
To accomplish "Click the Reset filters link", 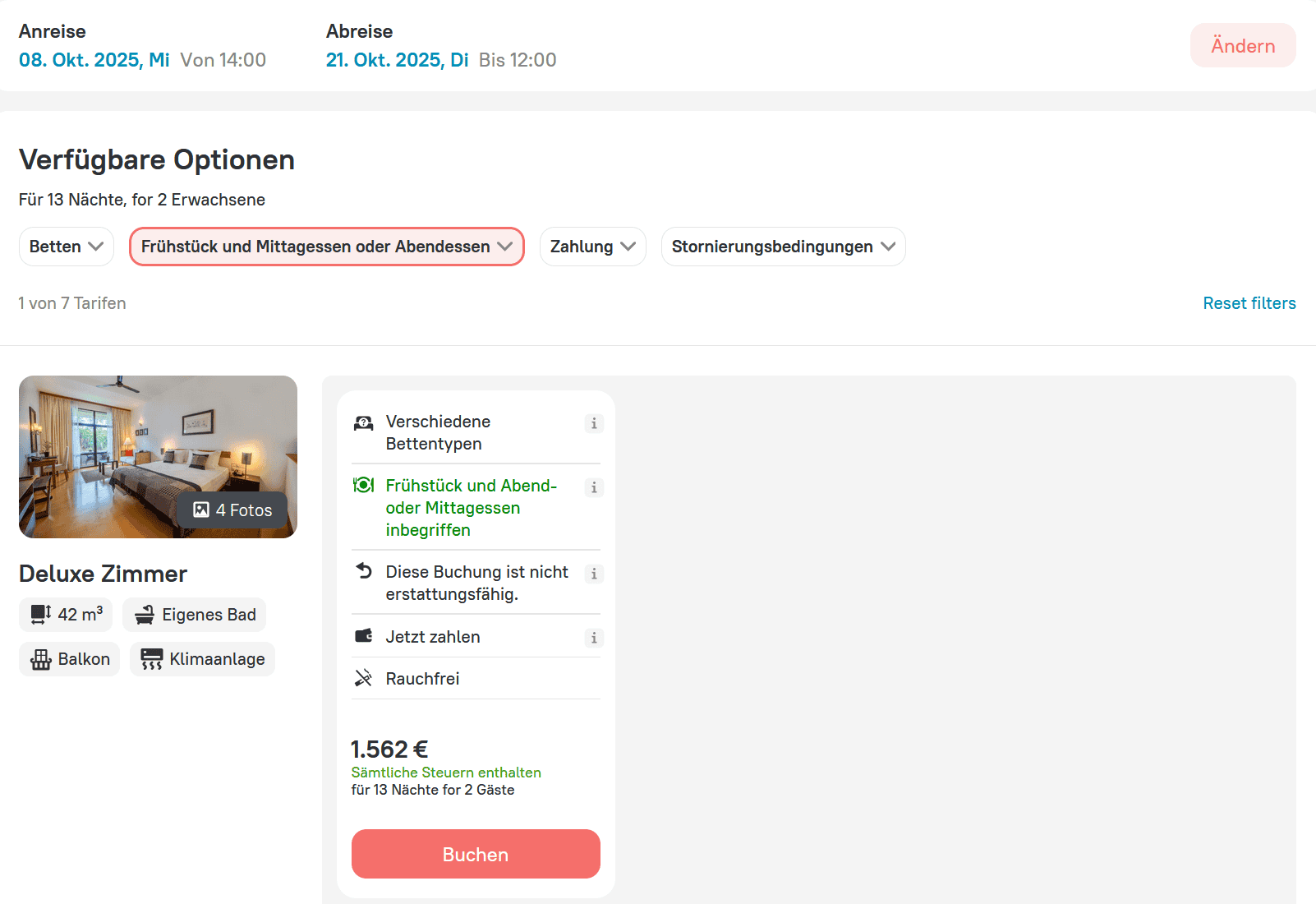I will pos(1249,303).
